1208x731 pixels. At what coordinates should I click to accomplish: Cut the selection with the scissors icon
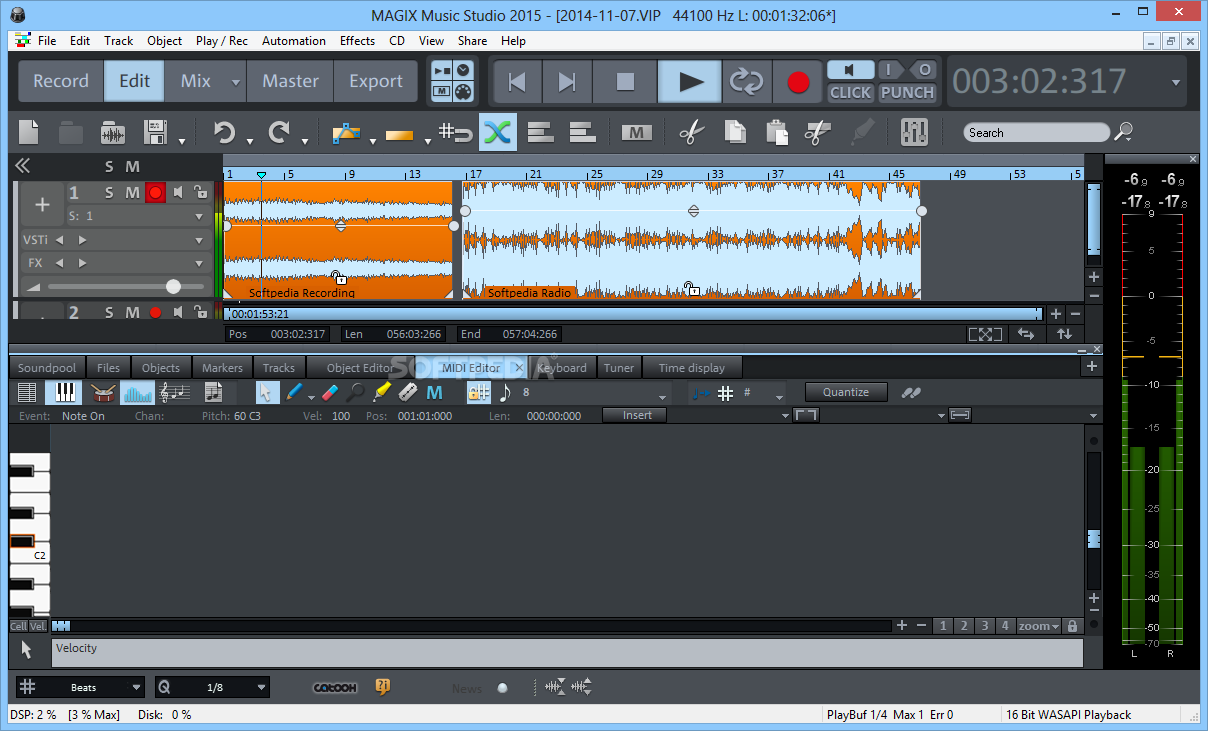pos(691,132)
